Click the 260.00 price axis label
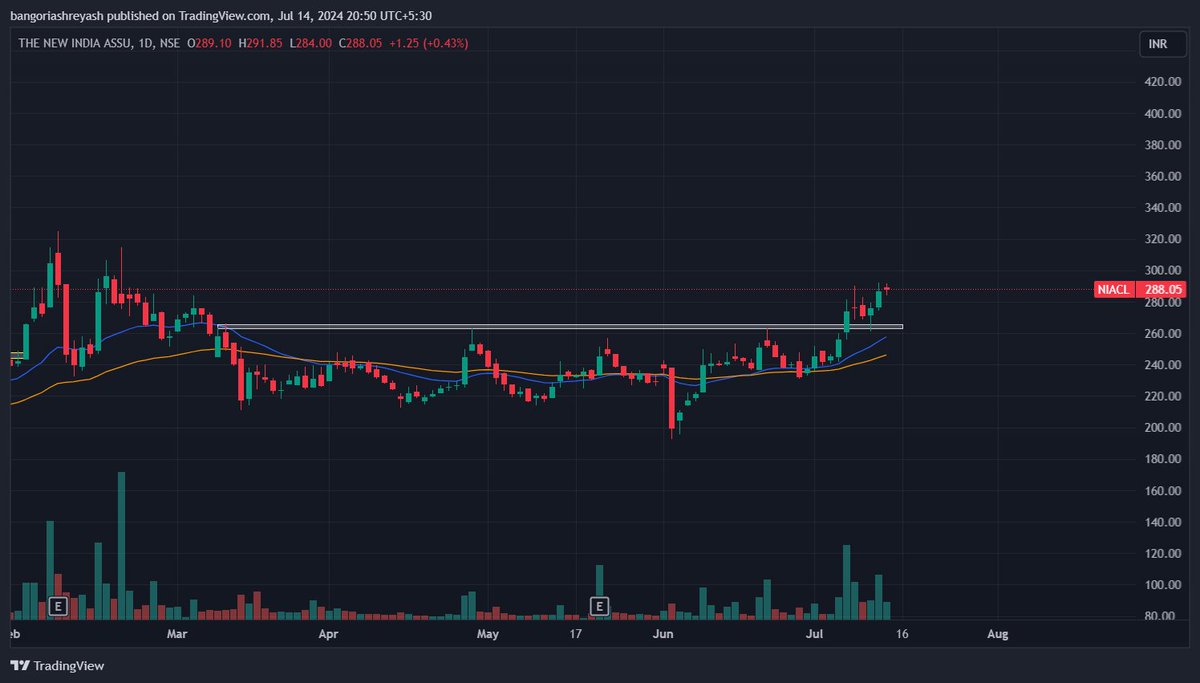This screenshot has height=683, width=1200. tap(1164, 333)
